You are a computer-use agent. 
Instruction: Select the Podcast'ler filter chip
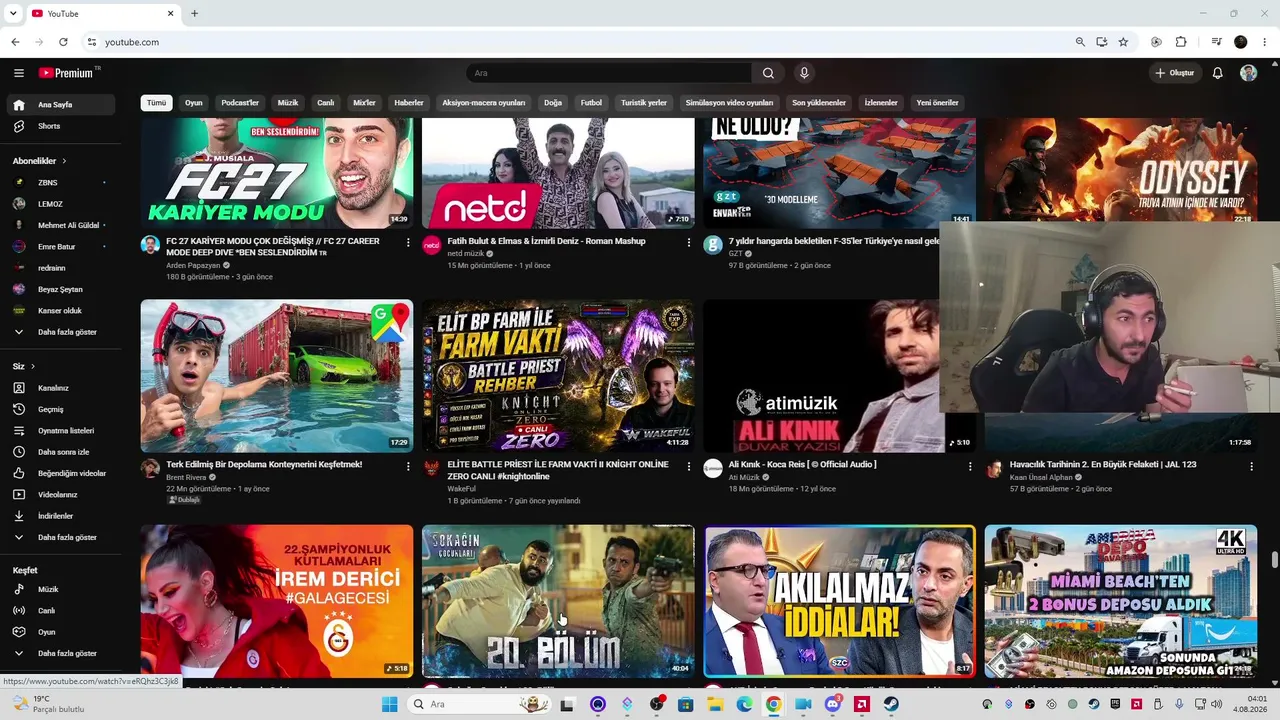click(x=240, y=103)
